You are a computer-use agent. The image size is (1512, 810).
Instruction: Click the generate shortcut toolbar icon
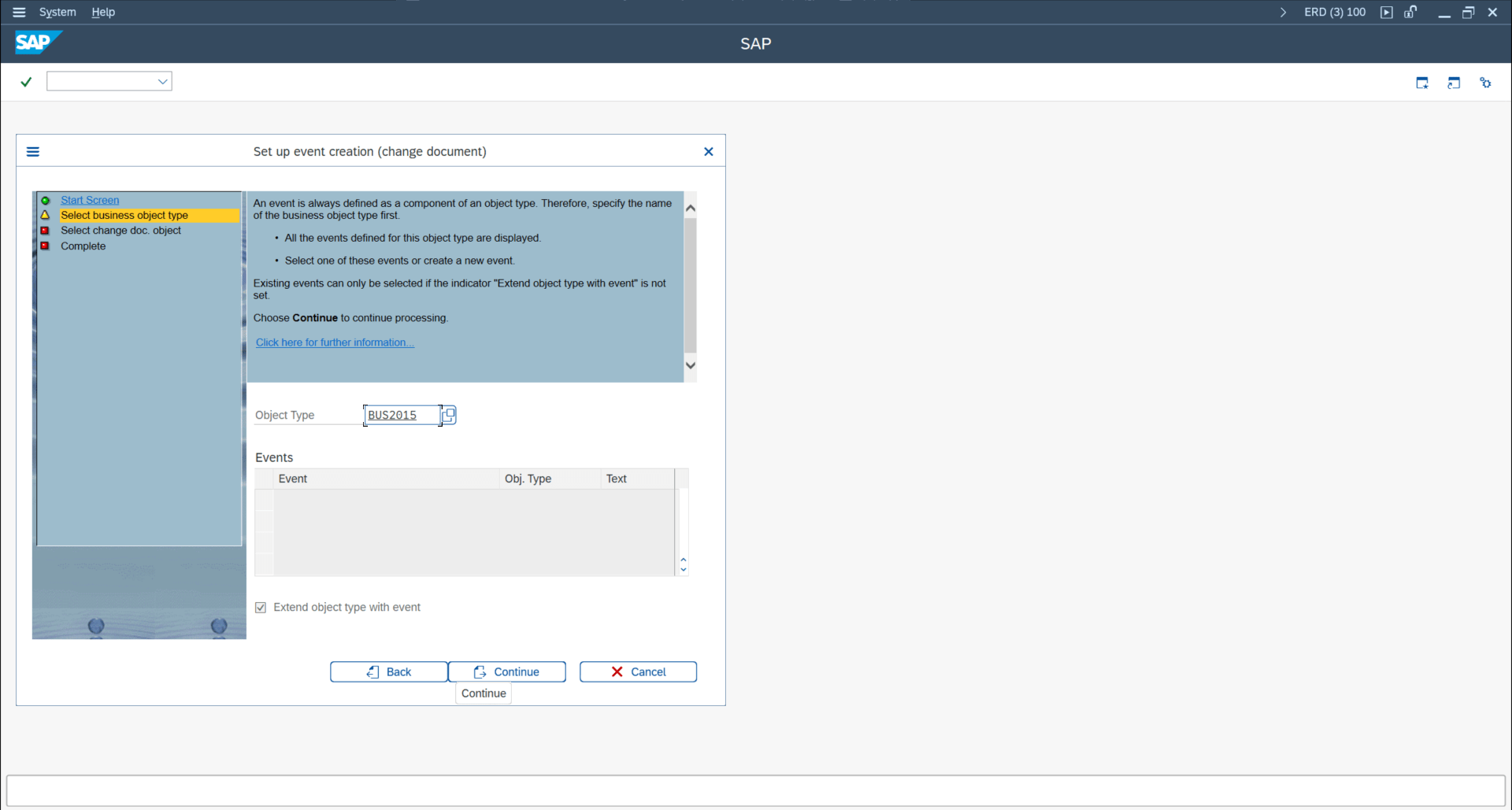1454,83
